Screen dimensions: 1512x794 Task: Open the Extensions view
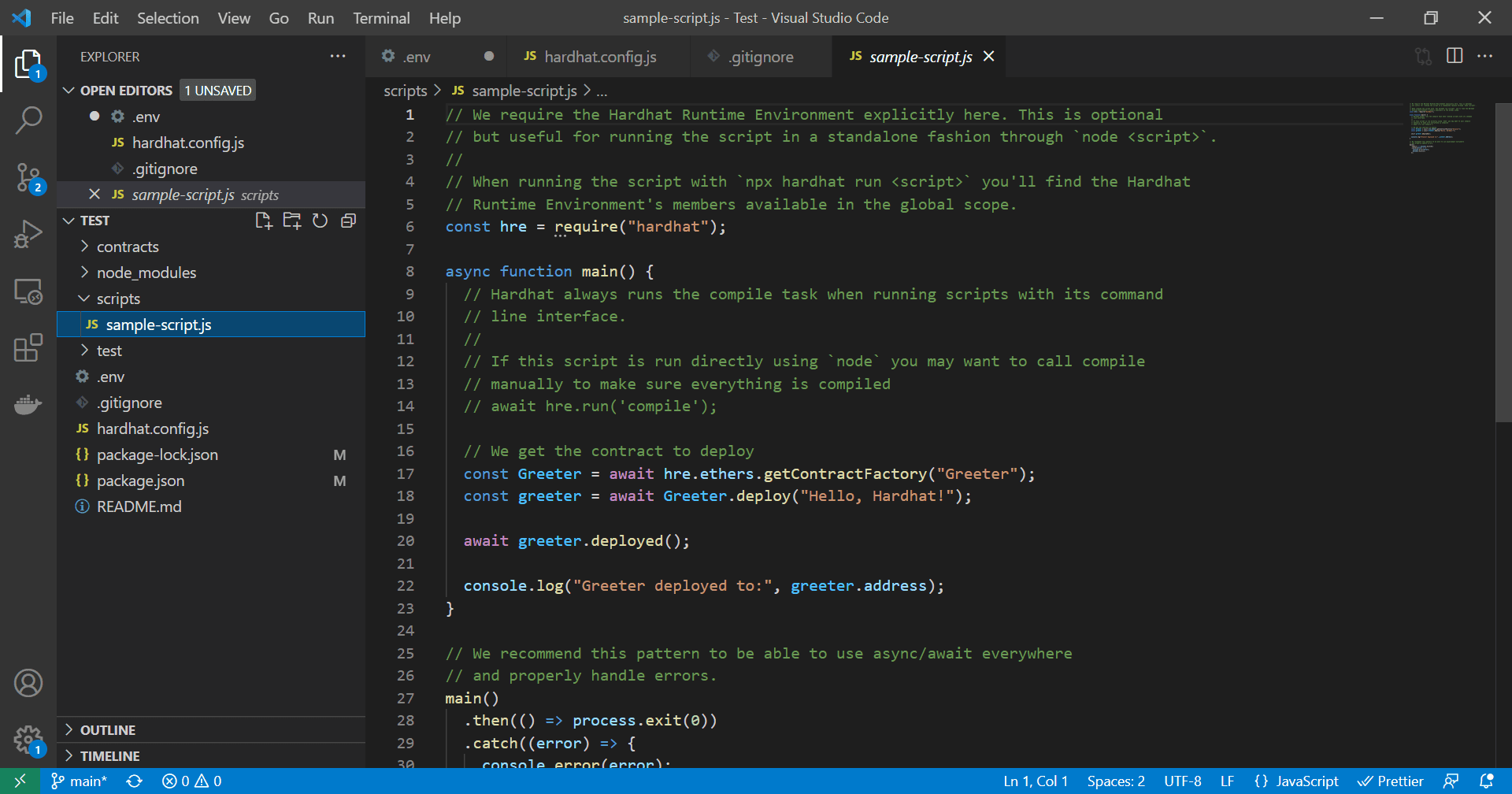pos(28,347)
